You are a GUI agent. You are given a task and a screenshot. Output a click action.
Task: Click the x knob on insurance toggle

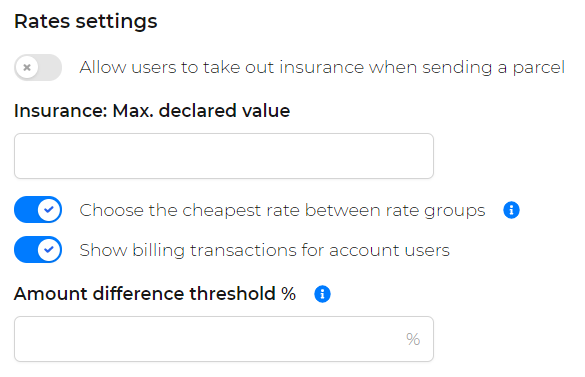(x=27, y=68)
